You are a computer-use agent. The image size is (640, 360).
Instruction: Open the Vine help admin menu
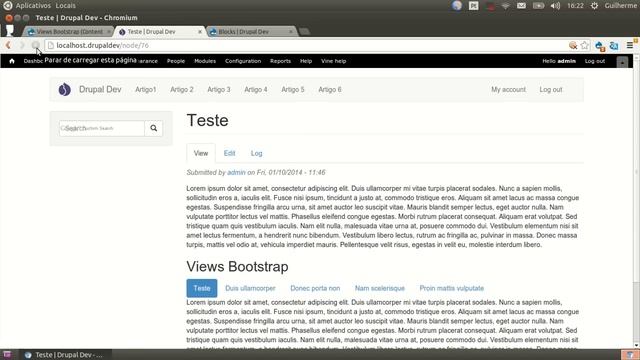pyautogui.click(x=333, y=61)
